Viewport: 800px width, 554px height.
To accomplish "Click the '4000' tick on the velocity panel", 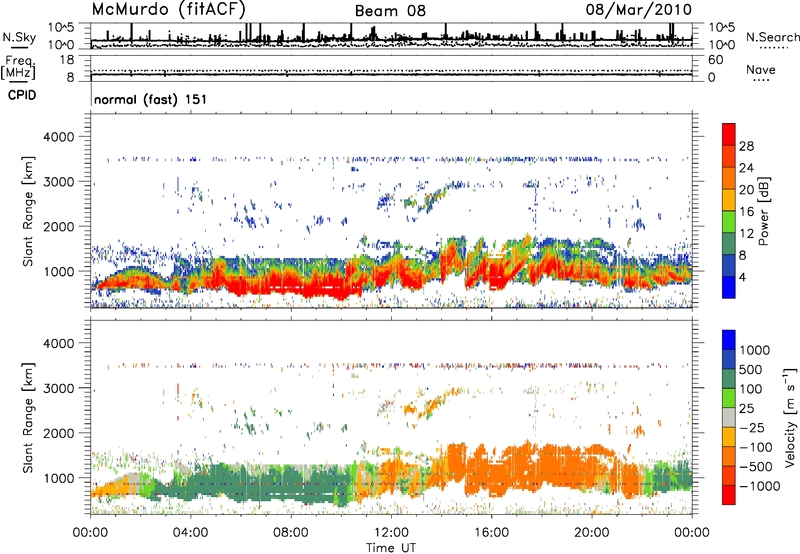I will 58,343.
